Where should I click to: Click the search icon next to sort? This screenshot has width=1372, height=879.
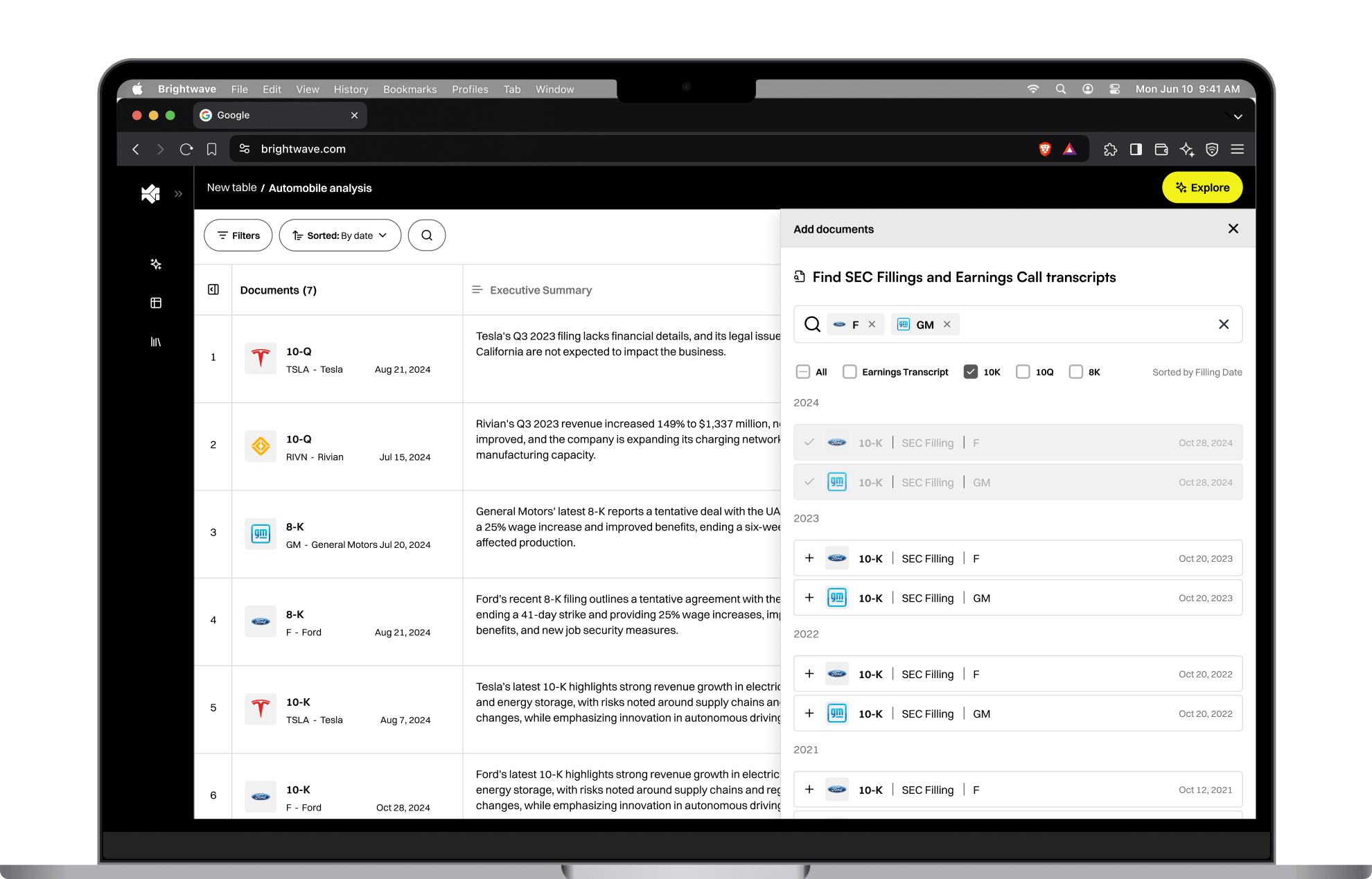point(427,236)
